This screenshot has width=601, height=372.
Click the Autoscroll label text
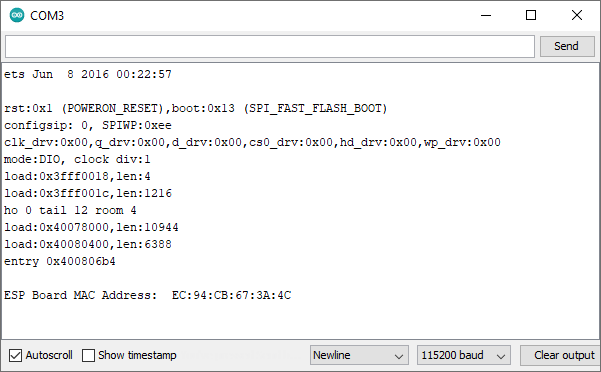pyautogui.click(x=49, y=355)
